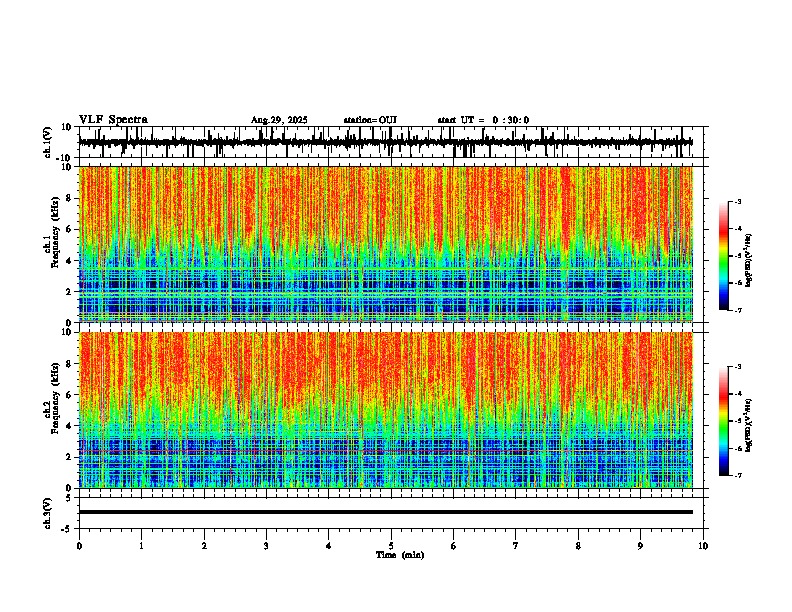792x612 pixels.
Task: Click inside the ch.1 spectrogram panel
Action: click(x=385, y=244)
